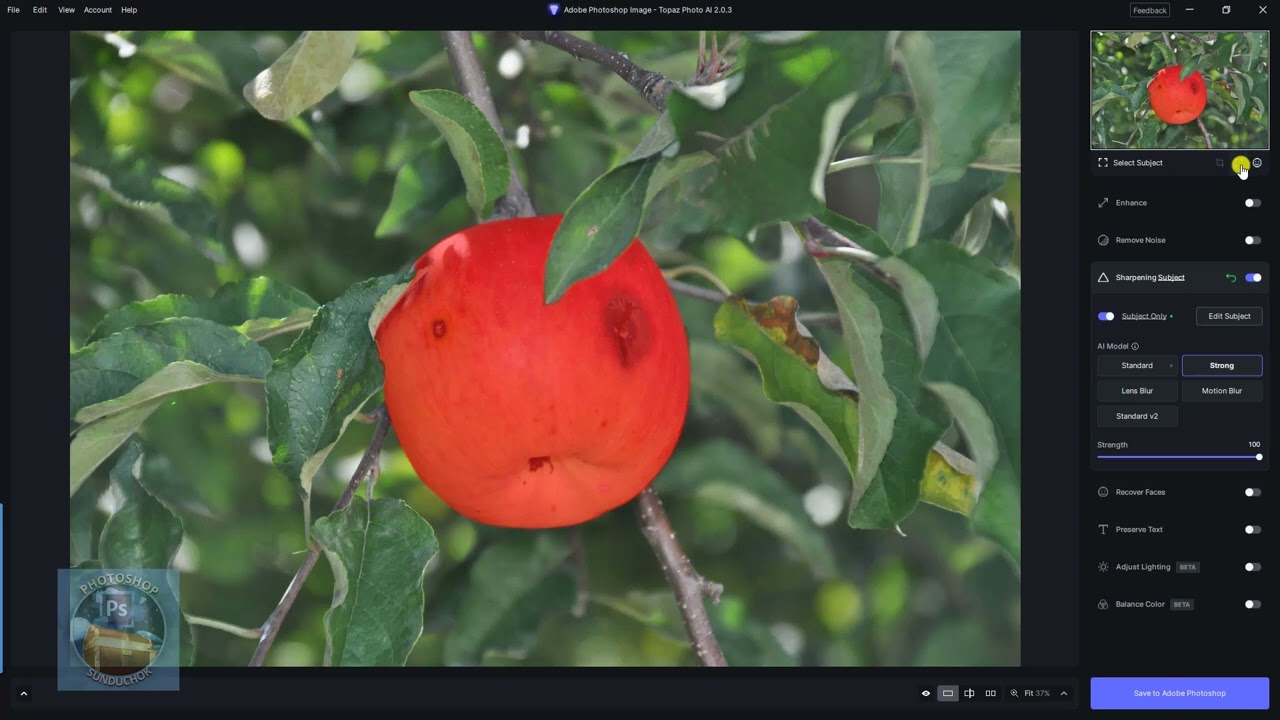Click the Recover Faces smiley icon
The image size is (1280, 720).
(1103, 492)
